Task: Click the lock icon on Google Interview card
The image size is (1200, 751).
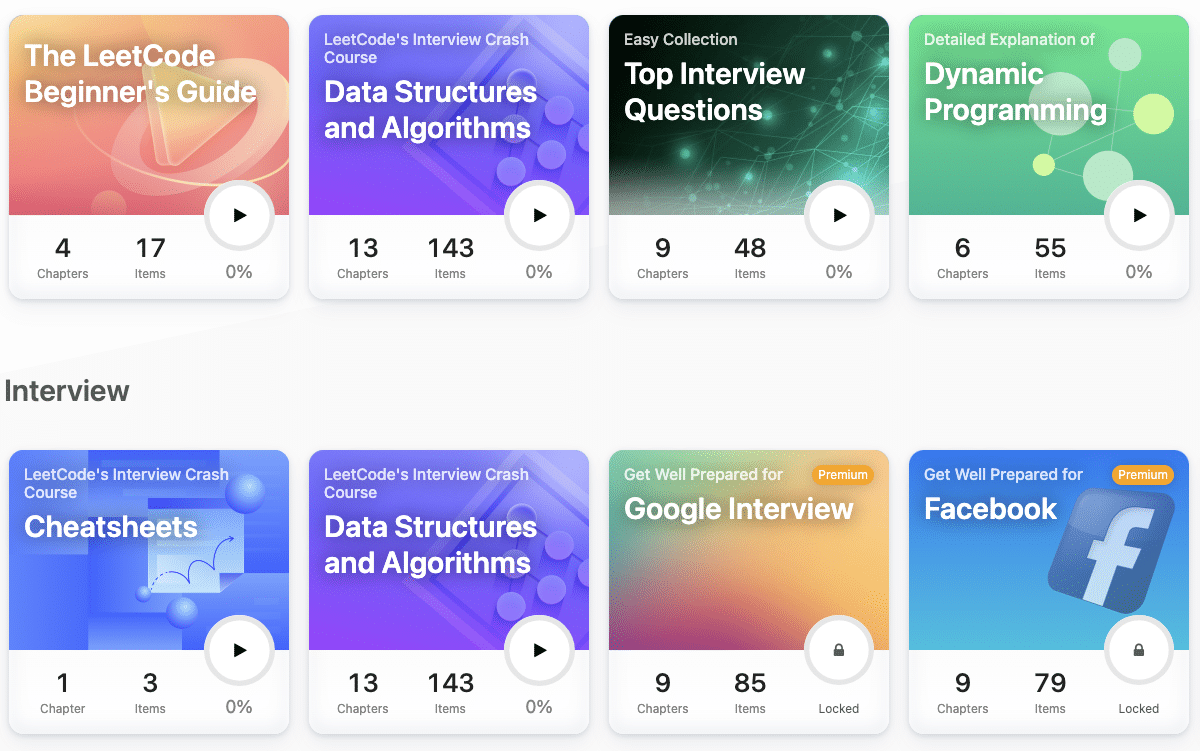Action: (x=839, y=650)
